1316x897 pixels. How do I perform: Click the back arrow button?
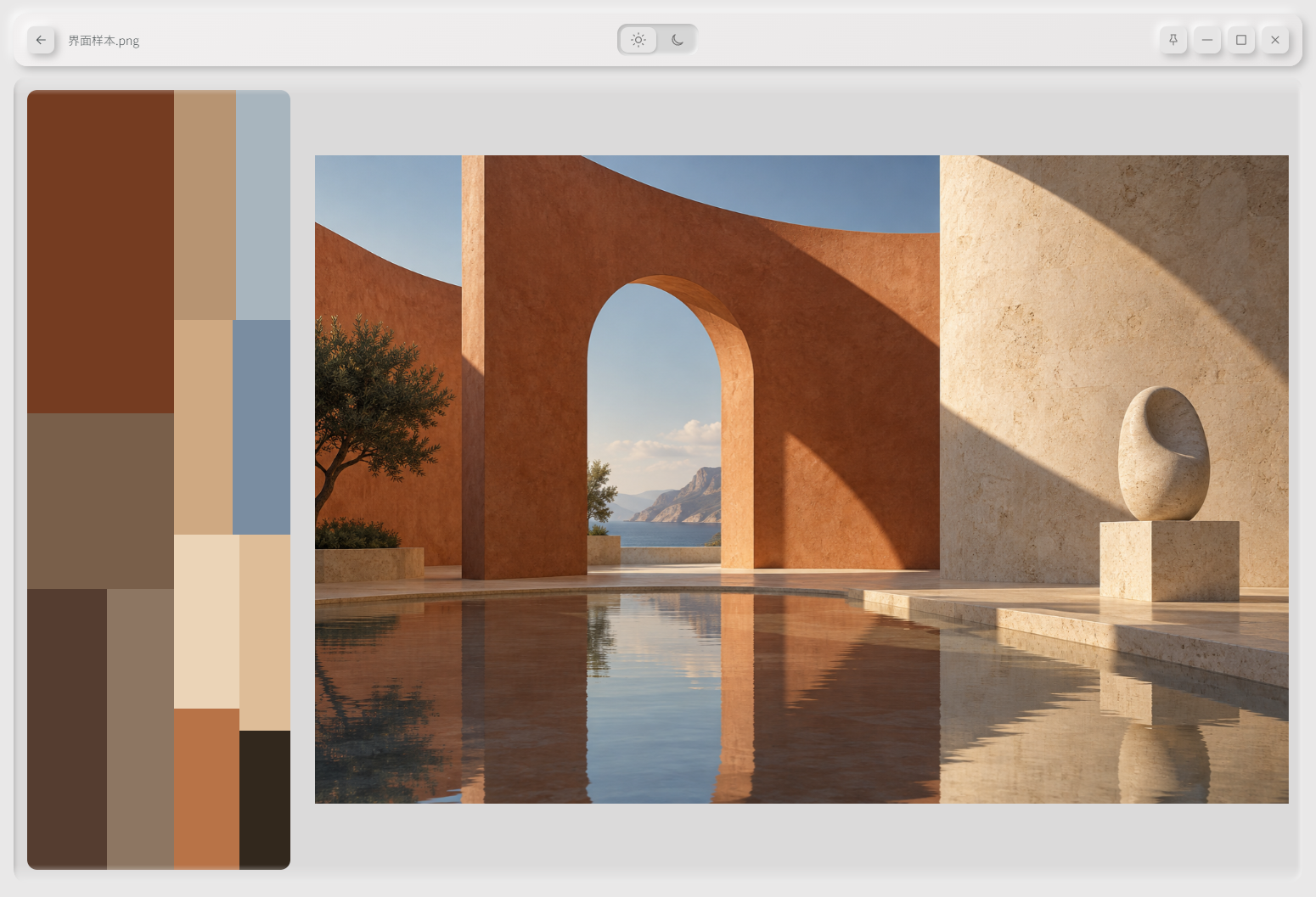pyautogui.click(x=41, y=40)
